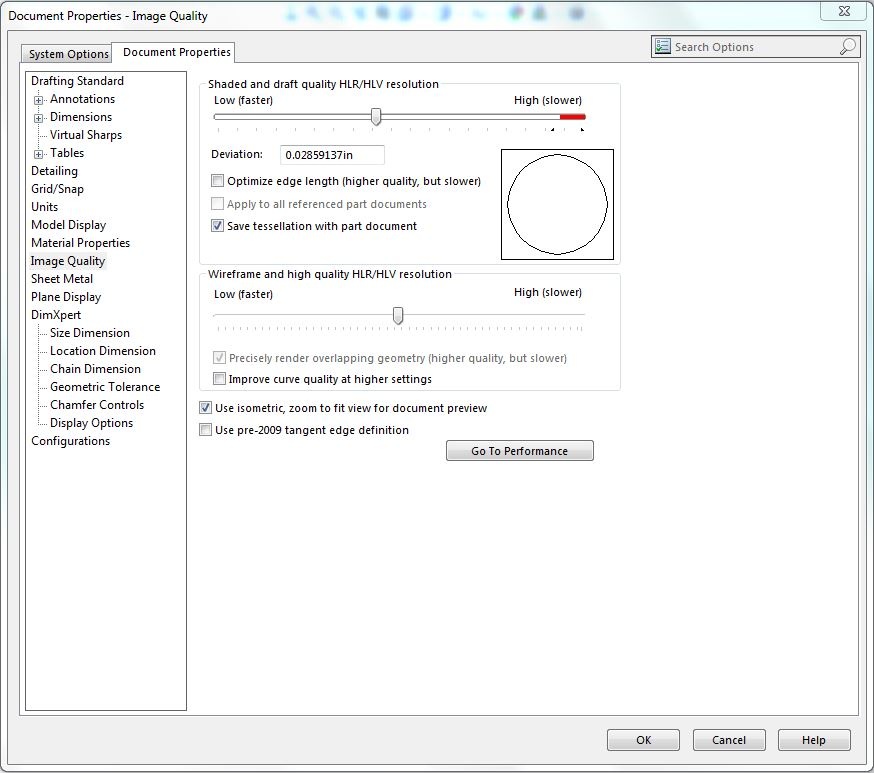Open Virtual Sharps settings
874x773 pixels.
[x=86, y=135]
